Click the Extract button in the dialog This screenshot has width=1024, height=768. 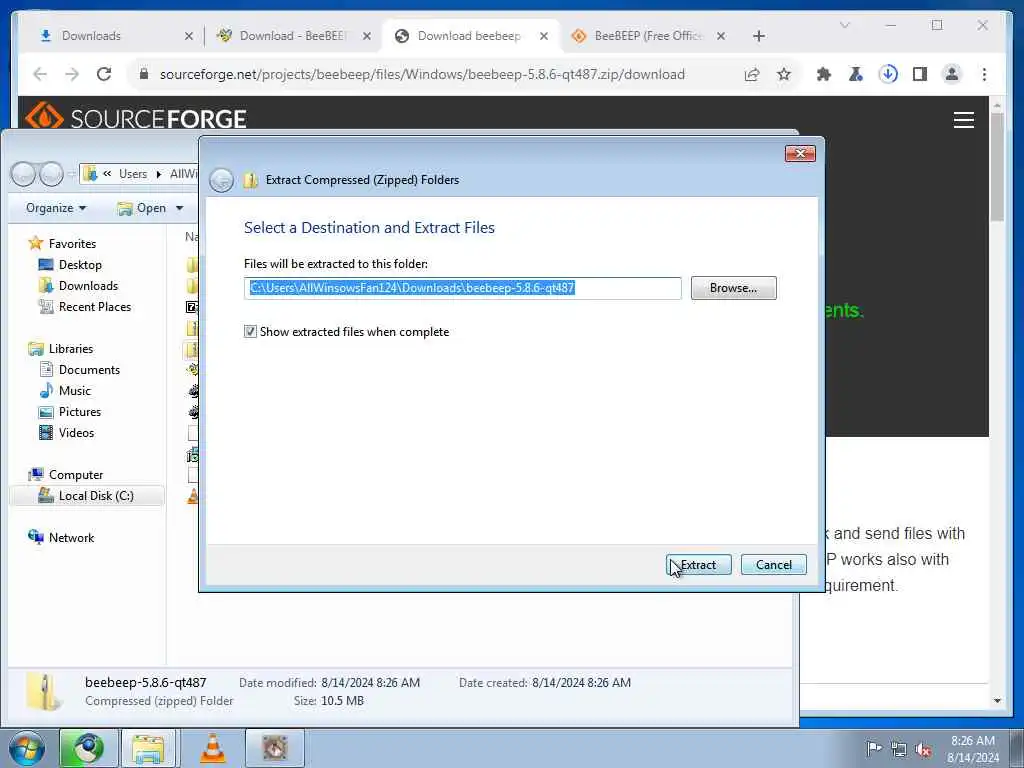pyautogui.click(x=699, y=565)
